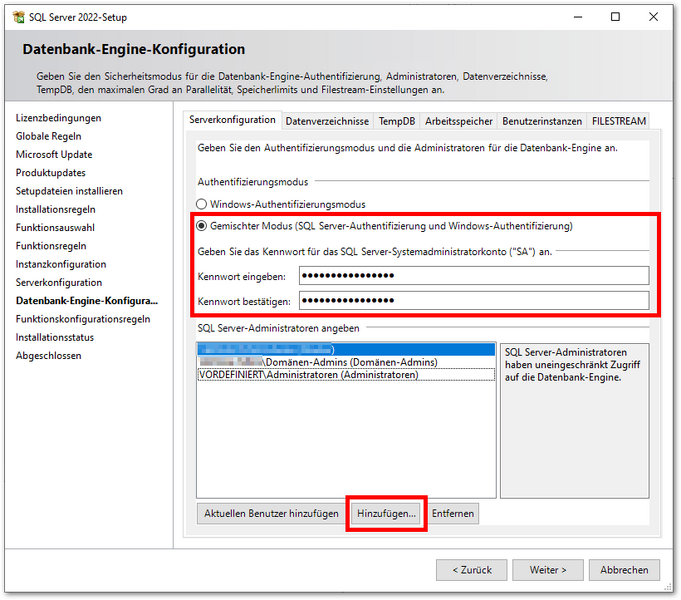Select the Serverkonfiguration tab

pos(232,120)
